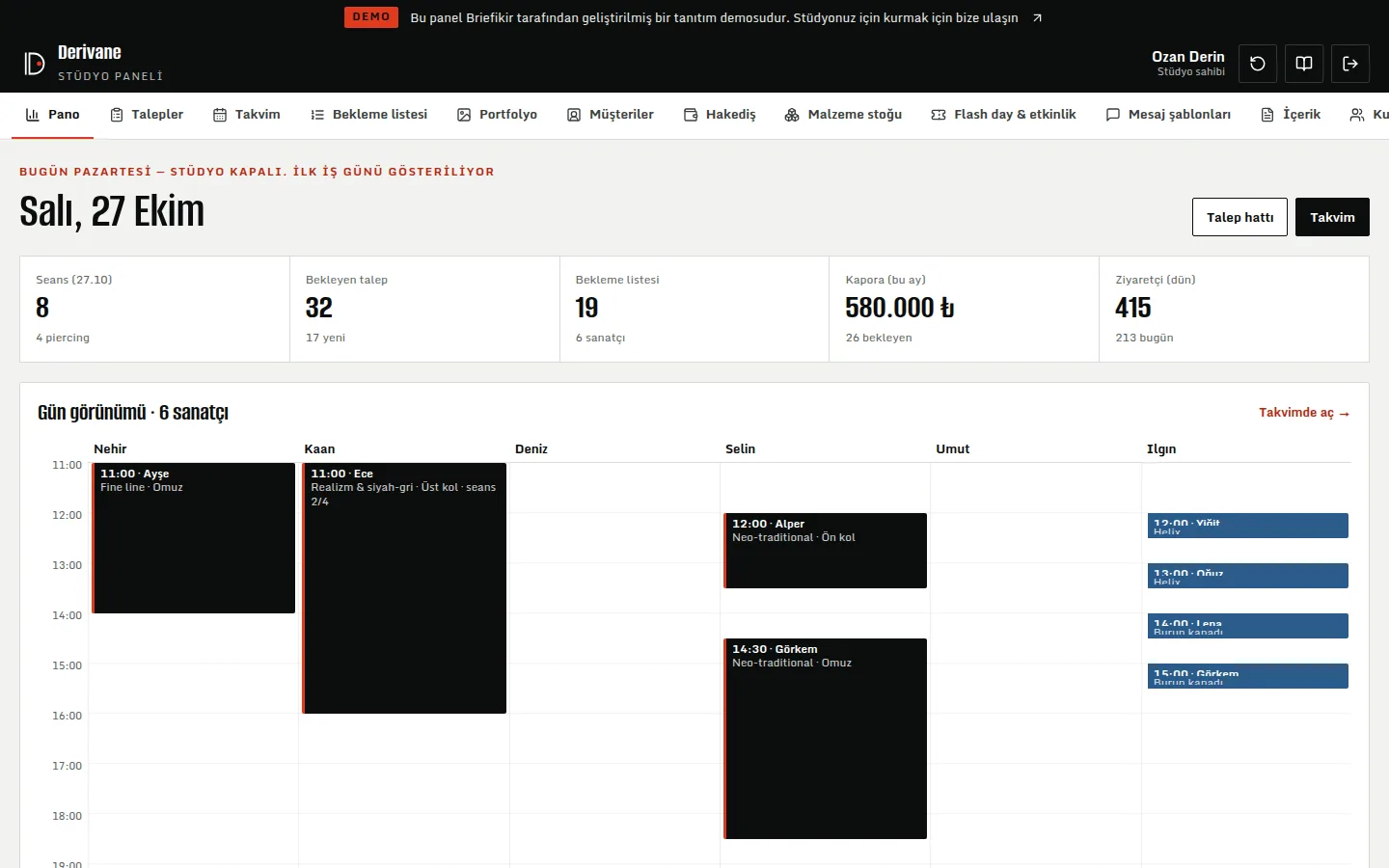Open the Flash day & etkinlik tab

[x=1003, y=115]
